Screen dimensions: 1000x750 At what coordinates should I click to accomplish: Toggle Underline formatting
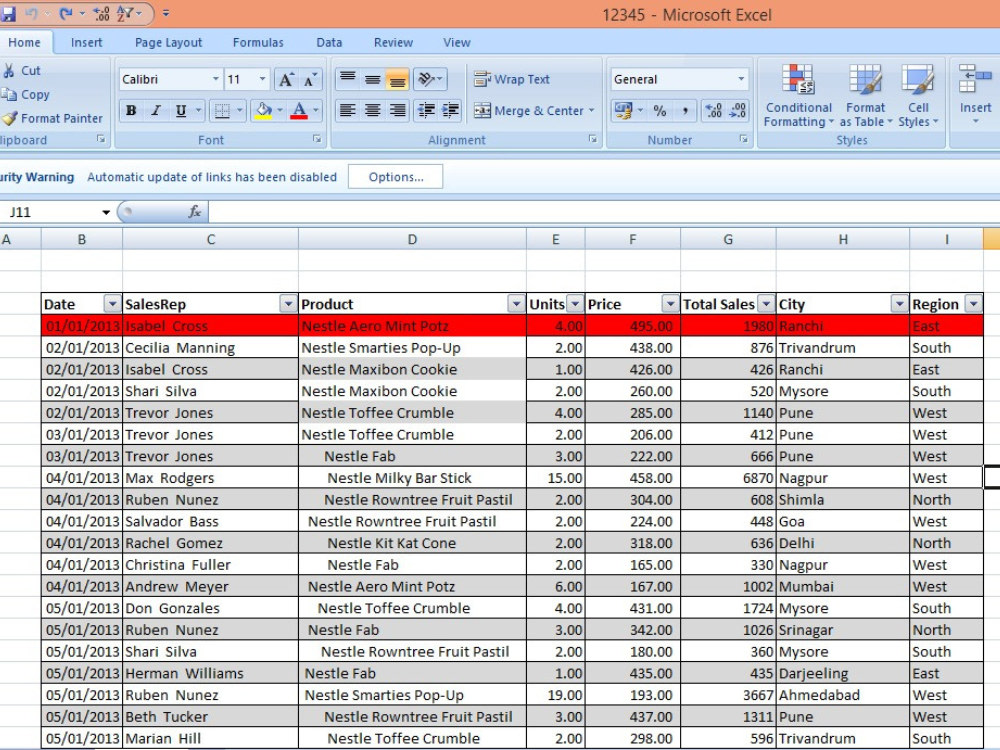[x=181, y=110]
